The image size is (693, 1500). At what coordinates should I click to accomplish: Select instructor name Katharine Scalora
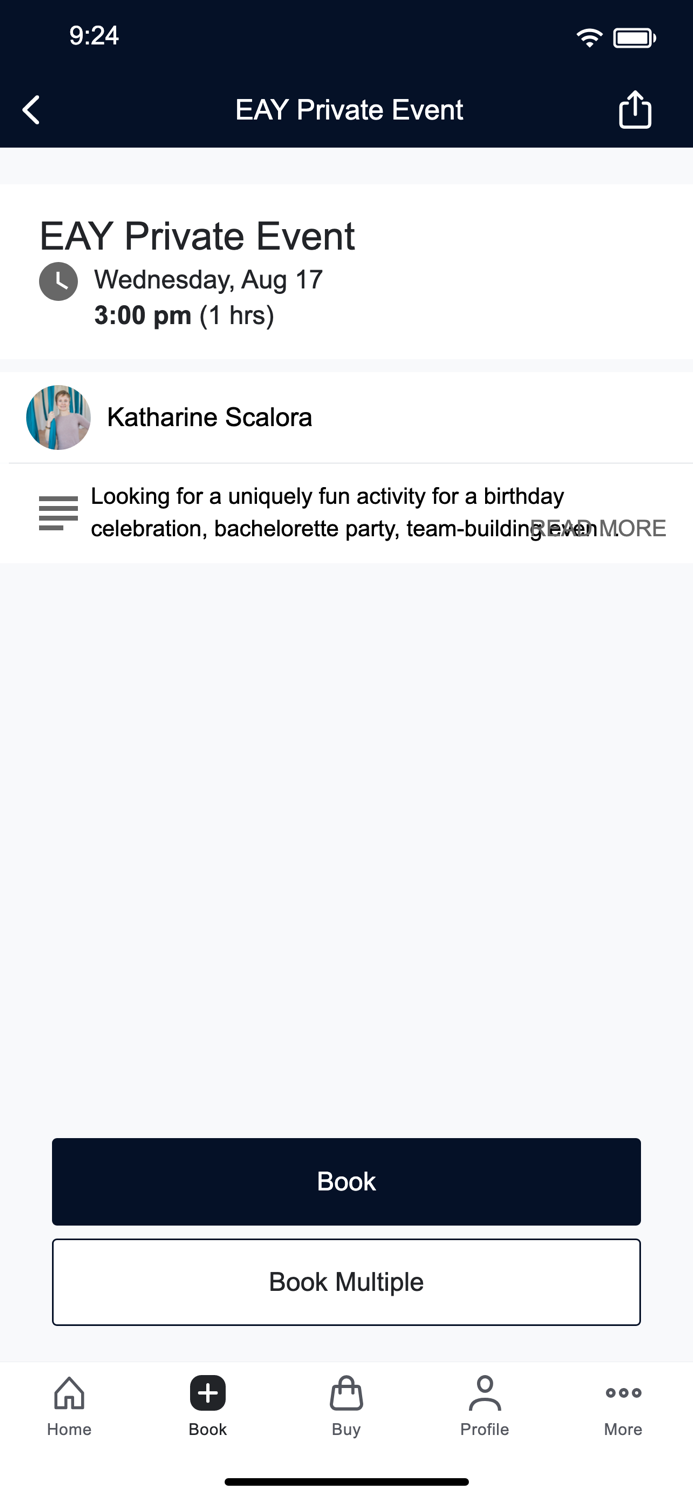209,417
